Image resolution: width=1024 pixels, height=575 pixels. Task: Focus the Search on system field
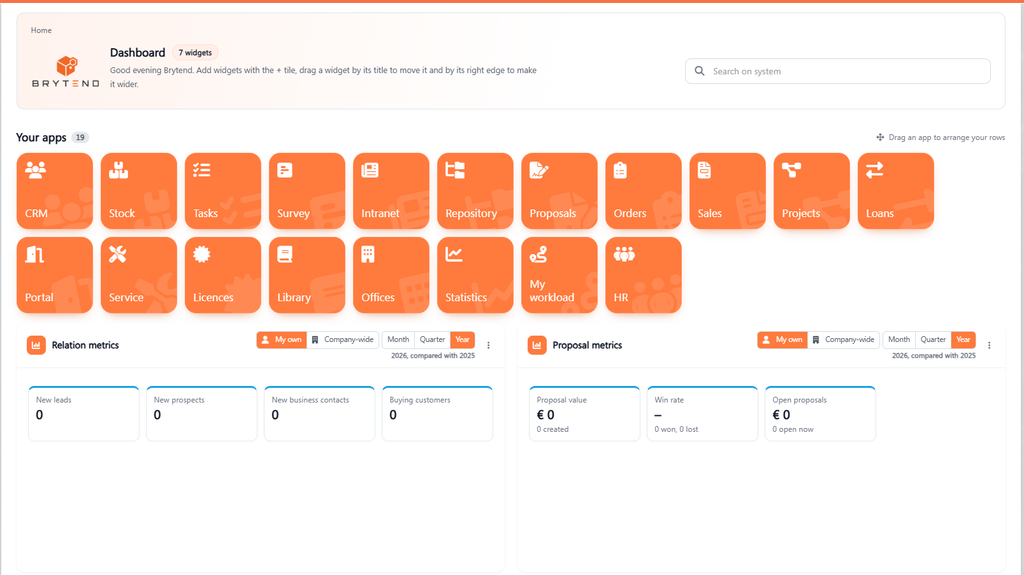(x=838, y=71)
